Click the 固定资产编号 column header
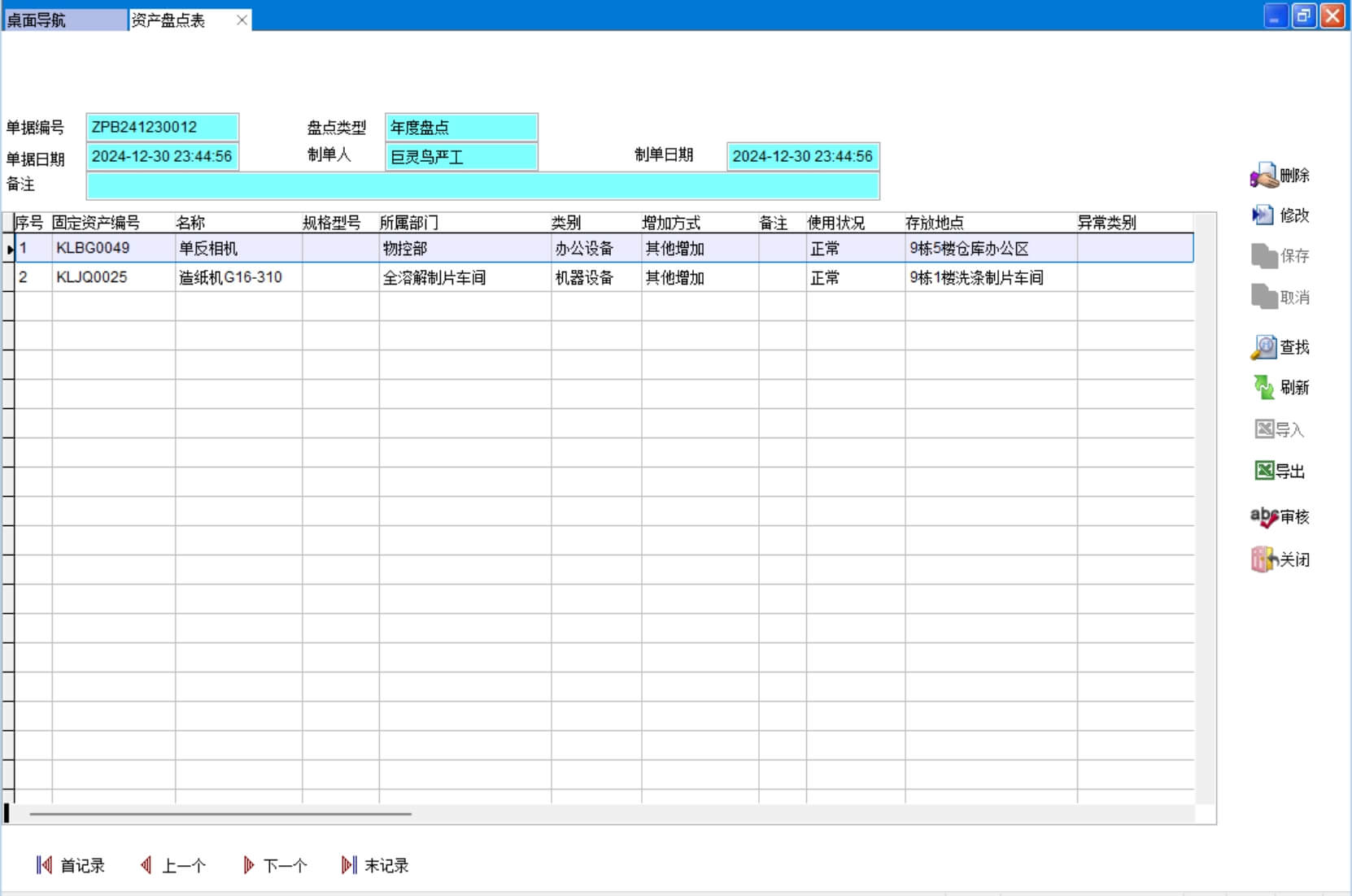Viewport: 1352px width, 896px height. [x=96, y=223]
